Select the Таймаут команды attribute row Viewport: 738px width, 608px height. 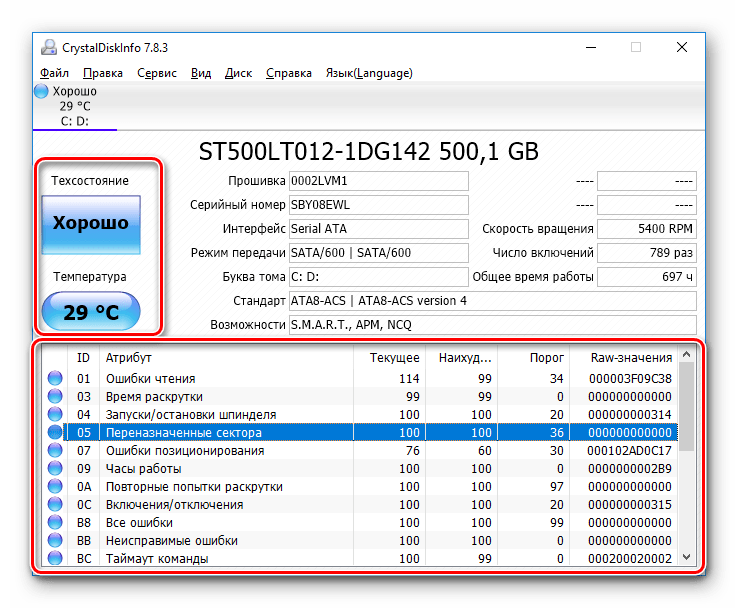[x=360, y=558]
